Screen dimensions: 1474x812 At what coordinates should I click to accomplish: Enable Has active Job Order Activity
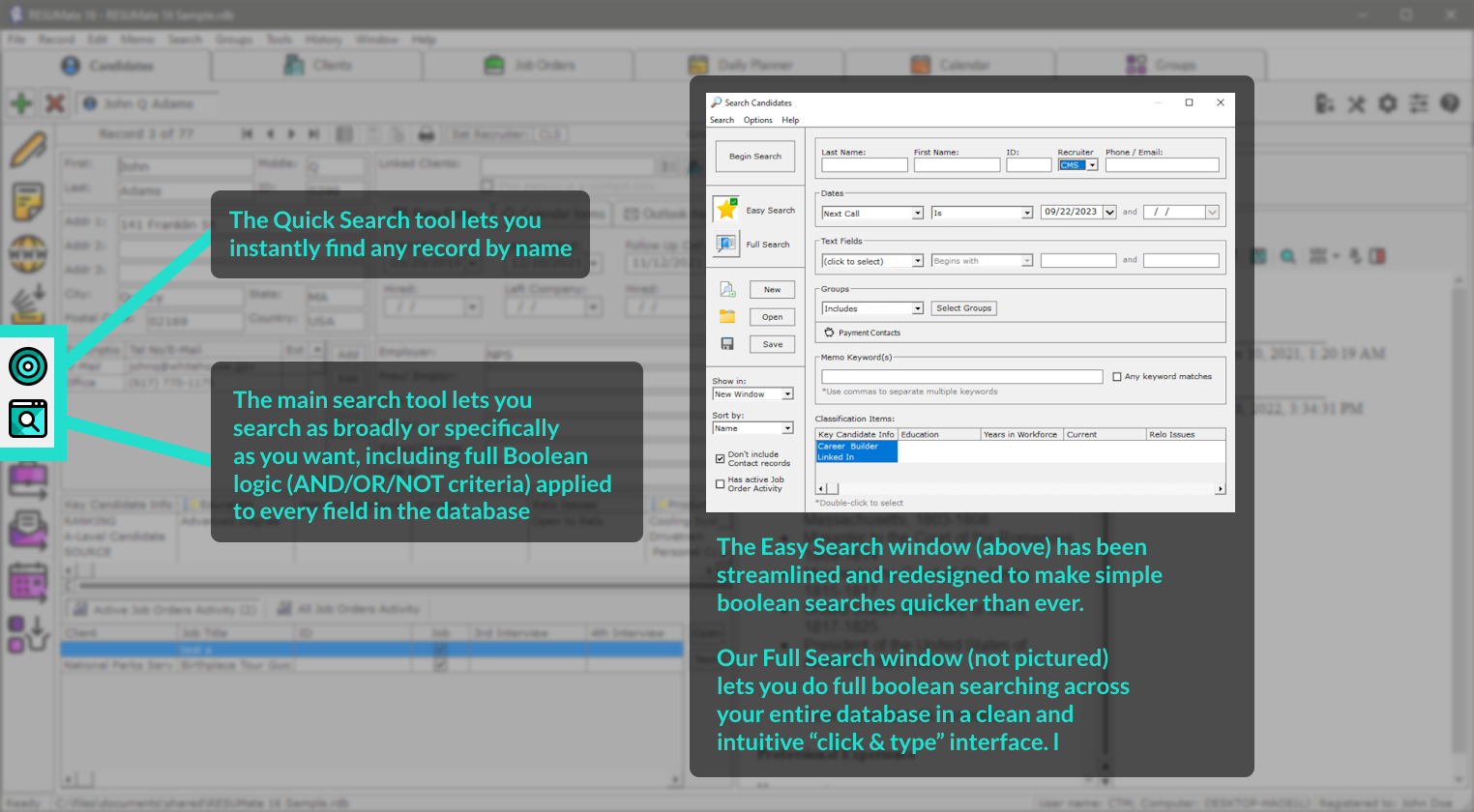point(720,483)
